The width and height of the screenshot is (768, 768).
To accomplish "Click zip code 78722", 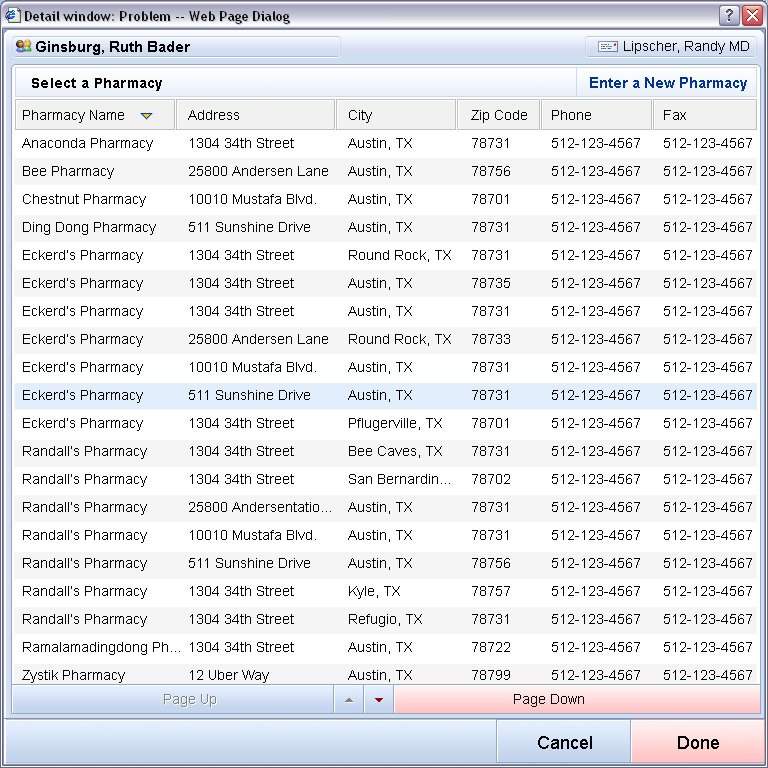I will [x=491, y=647].
